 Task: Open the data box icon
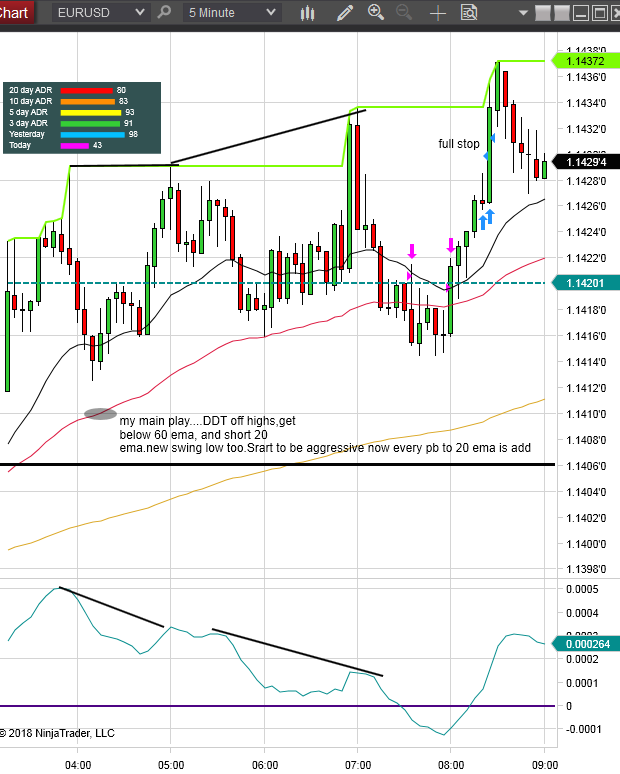coord(468,12)
